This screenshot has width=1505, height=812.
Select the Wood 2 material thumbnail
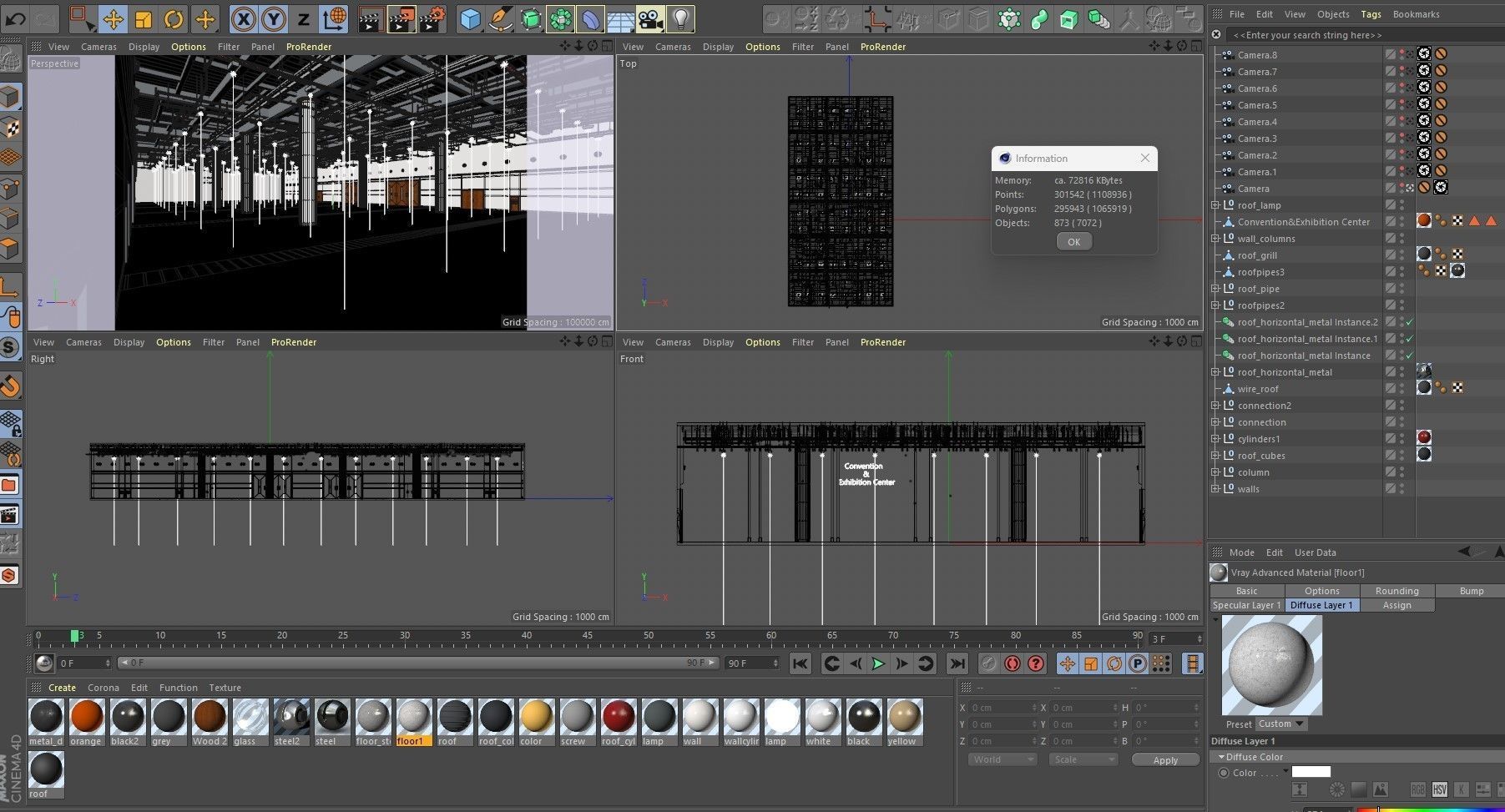click(x=209, y=723)
